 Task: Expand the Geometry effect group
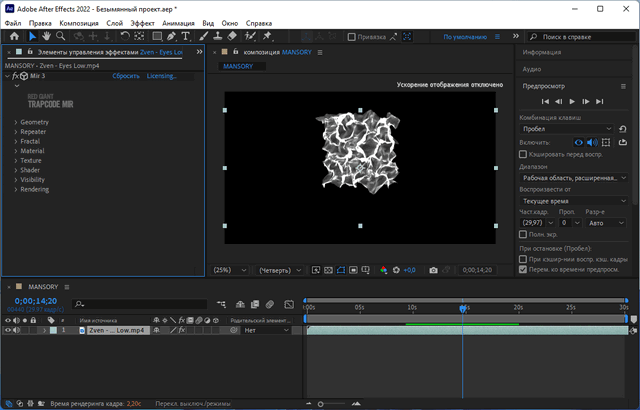coord(15,122)
